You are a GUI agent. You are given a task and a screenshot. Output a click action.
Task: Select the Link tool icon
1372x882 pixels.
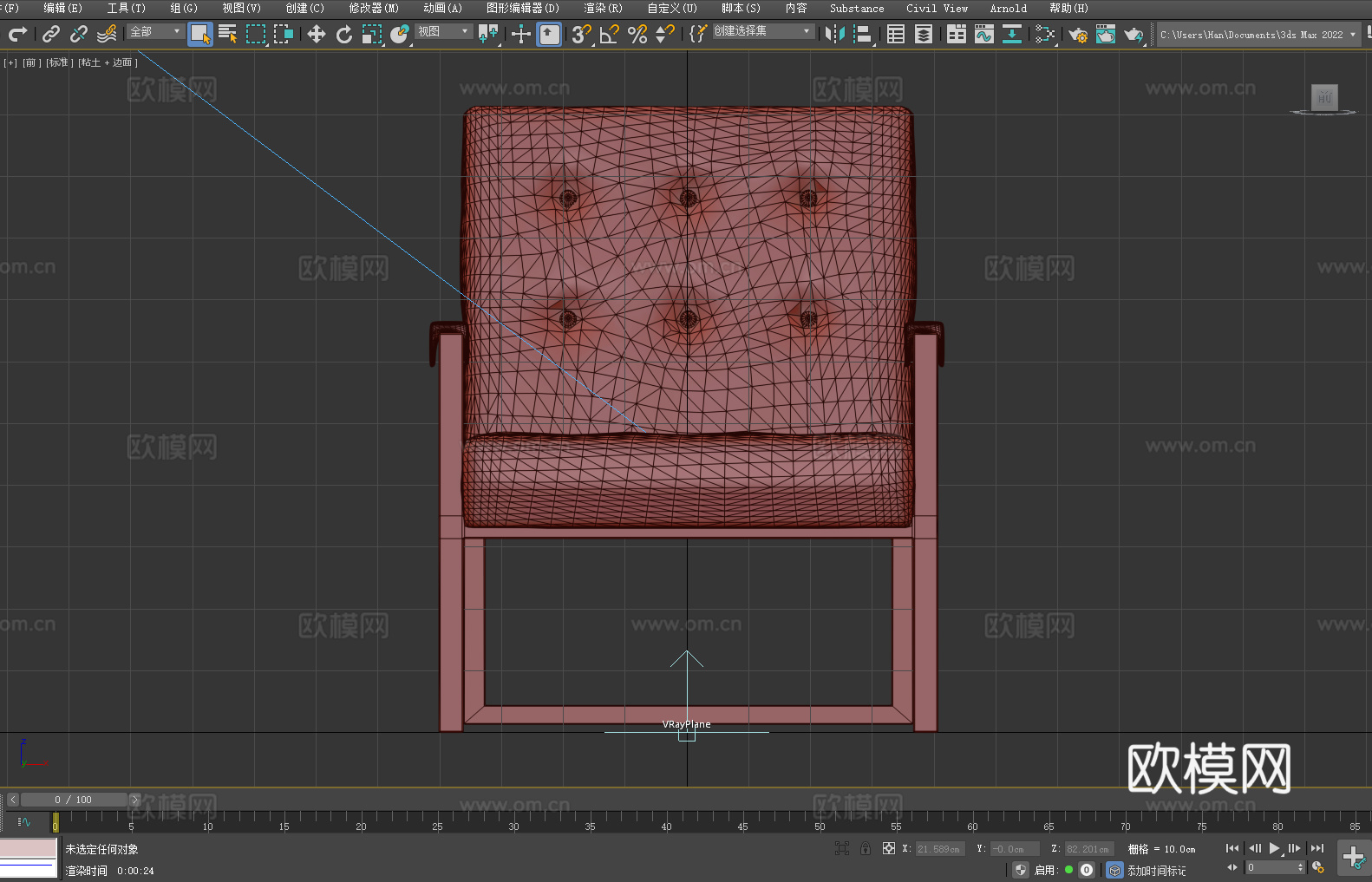(x=51, y=34)
